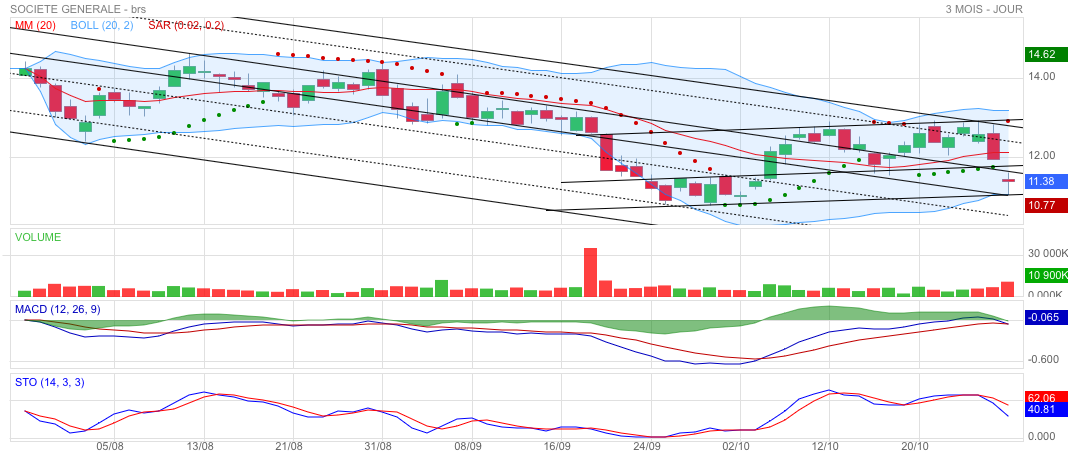The image size is (1068, 456).
Task: Click the 21/08 date axis label
Action: pos(289,446)
